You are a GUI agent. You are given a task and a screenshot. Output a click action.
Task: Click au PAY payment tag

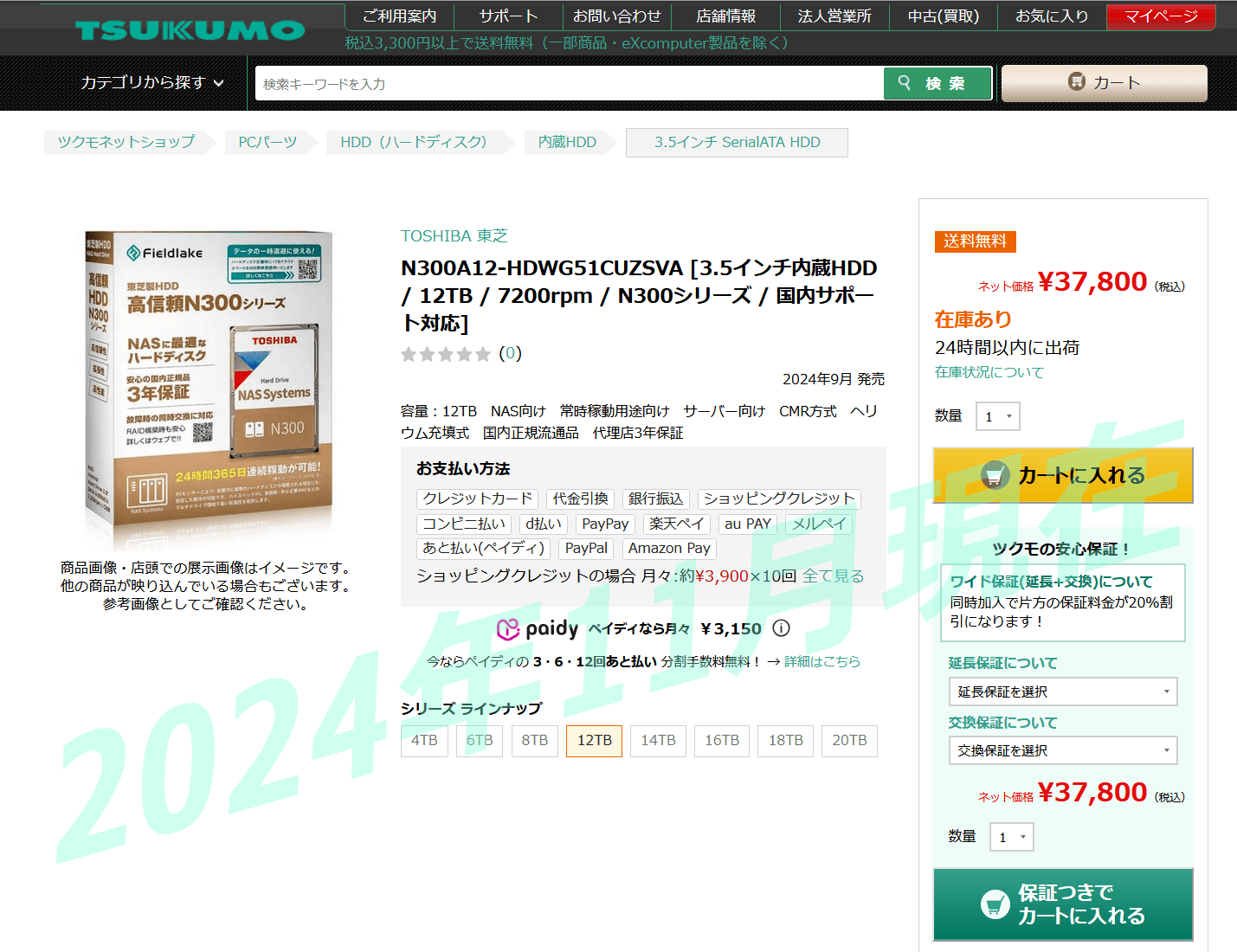tap(748, 524)
